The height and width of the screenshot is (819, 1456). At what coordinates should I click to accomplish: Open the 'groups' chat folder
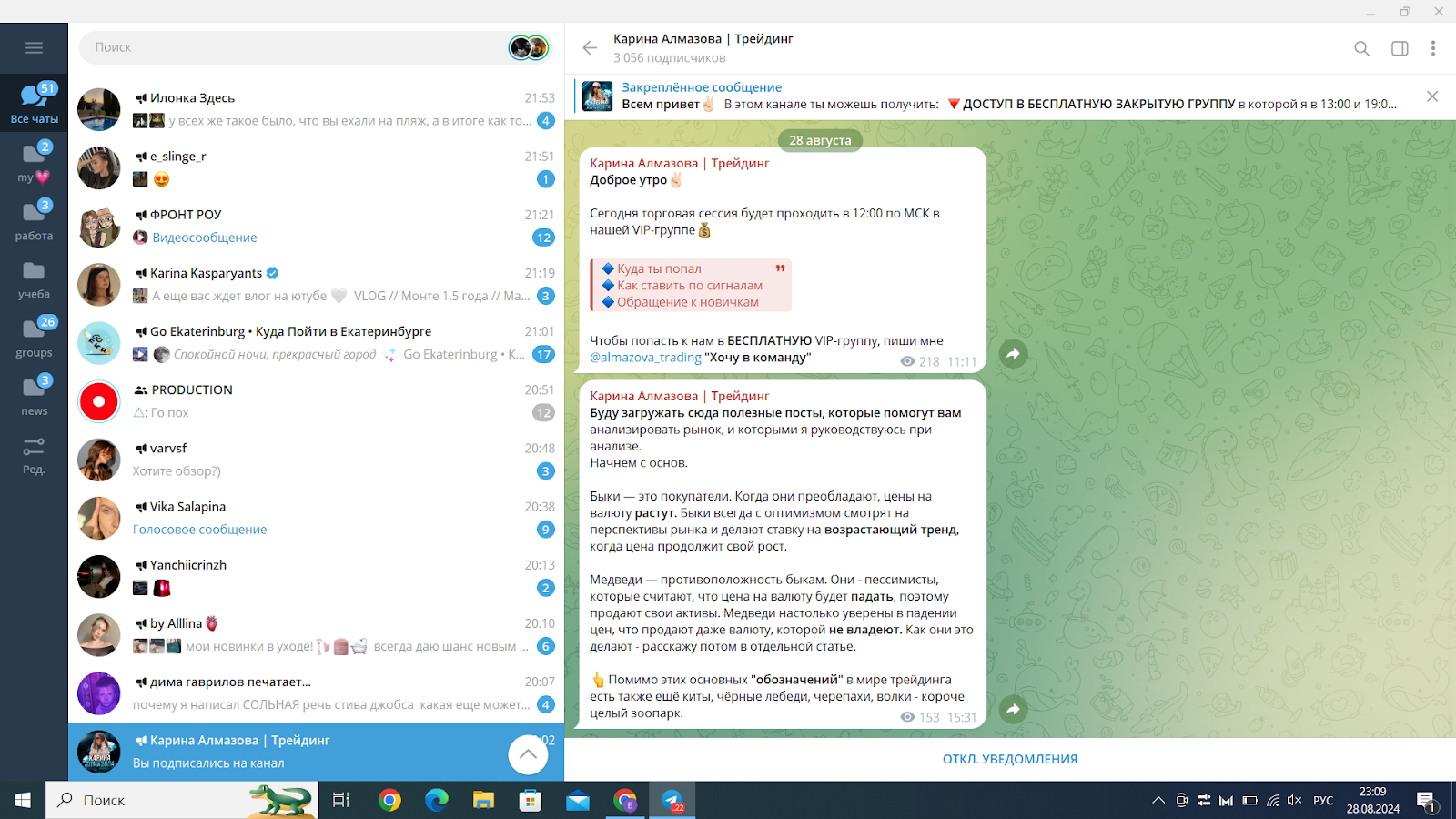point(34,338)
